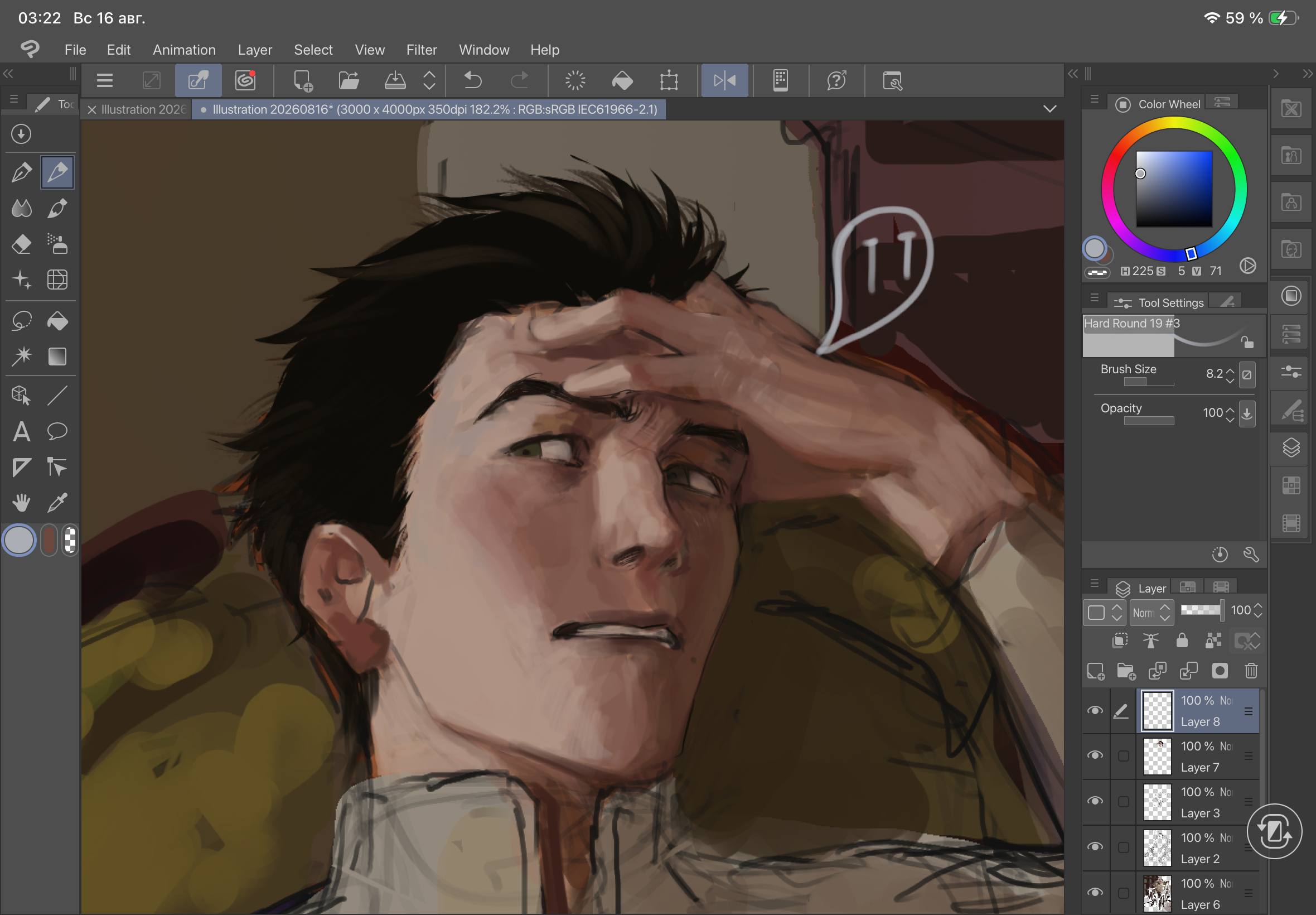This screenshot has height=915, width=1316.
Task: Hide Layer 6 using its eye icon
Action: (1095, 893)
